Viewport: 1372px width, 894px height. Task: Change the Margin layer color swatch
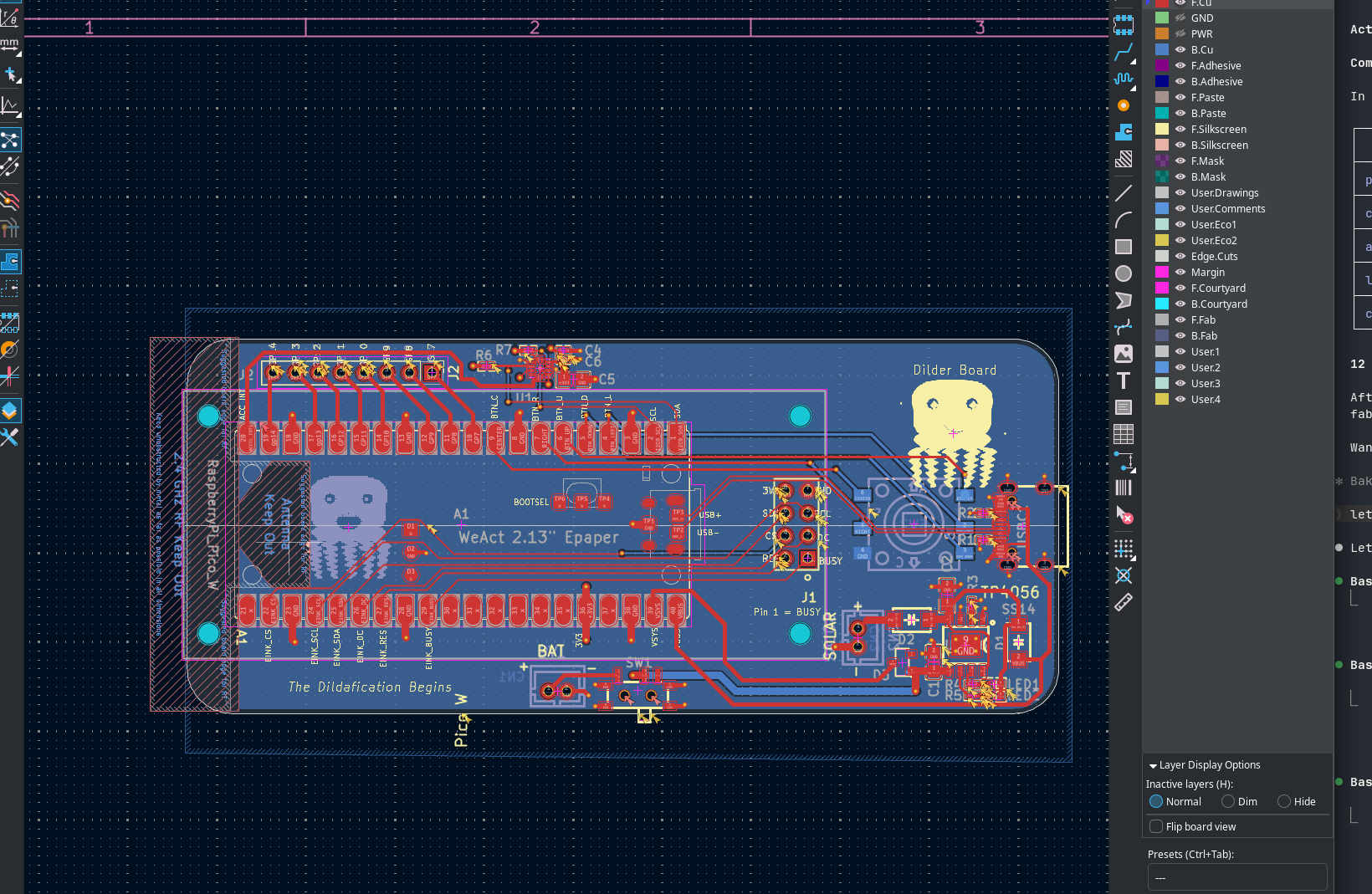point(1162,272)
